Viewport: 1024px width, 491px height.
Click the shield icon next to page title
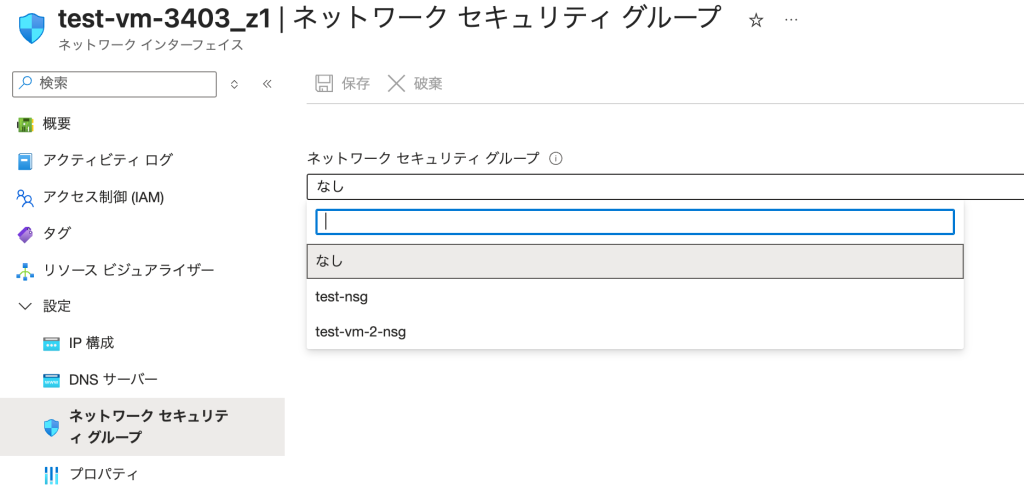32,28
